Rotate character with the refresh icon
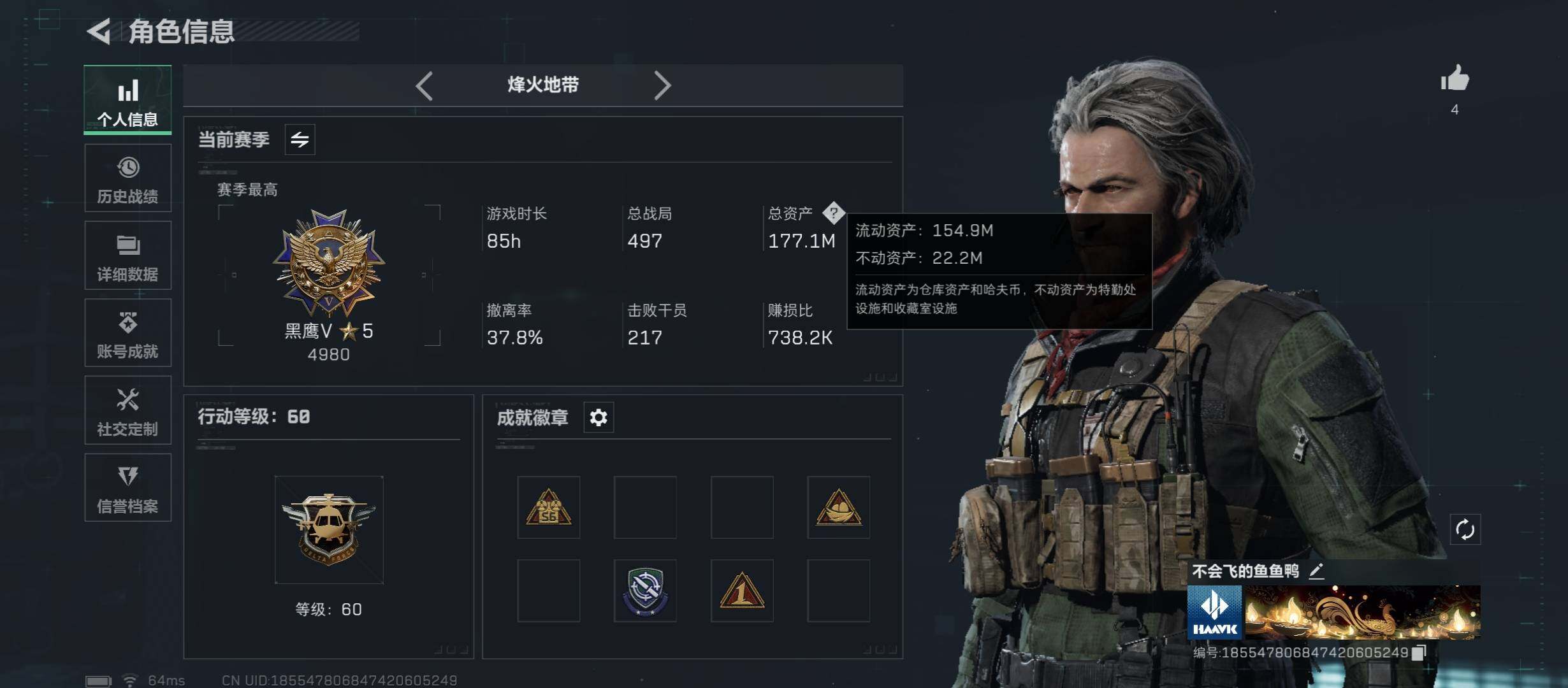This screenshot has height=688, width=1568. point(1465,529)
